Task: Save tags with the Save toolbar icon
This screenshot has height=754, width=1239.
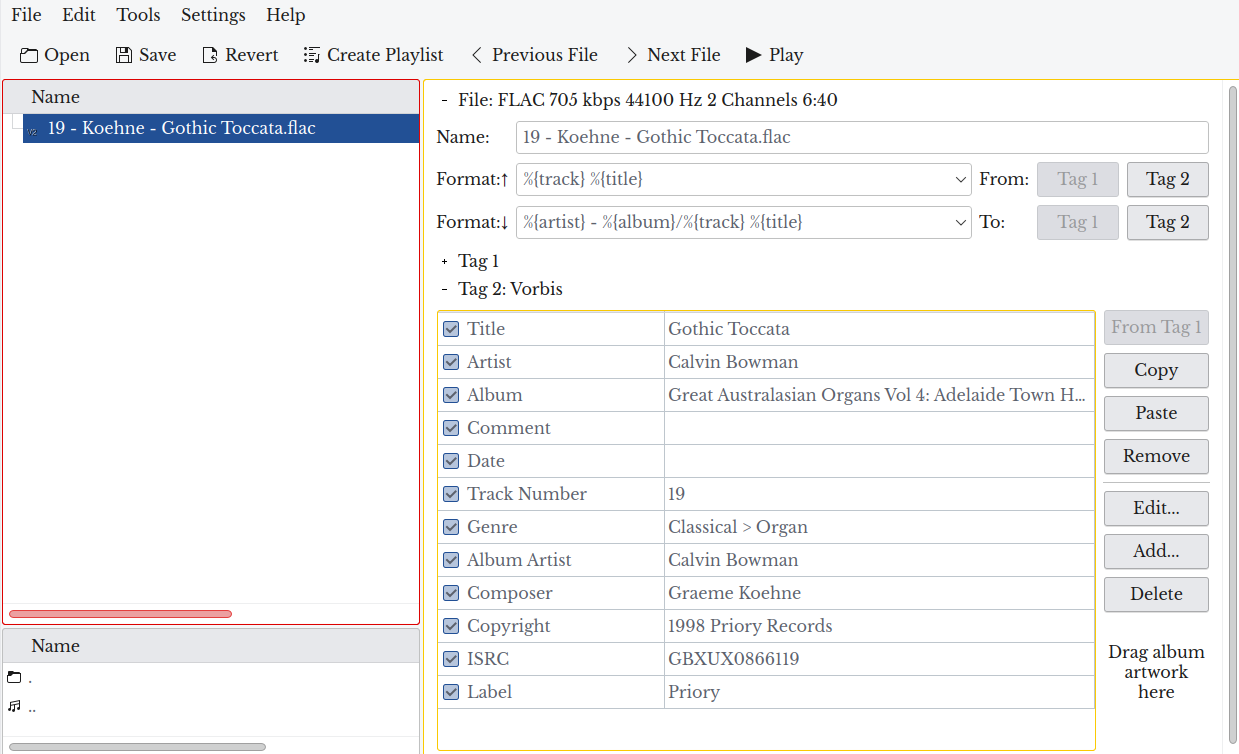Action: (121, 55)
